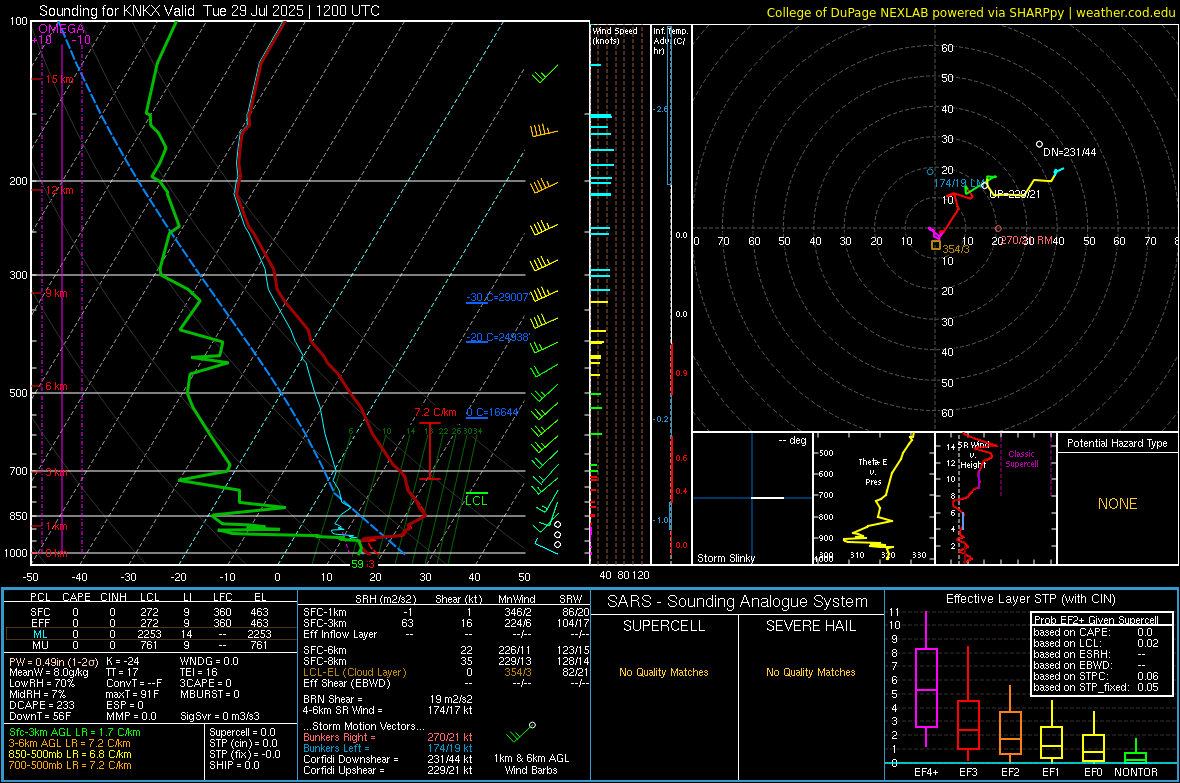Click the 'MidRH = 7%' value

tap(38, 694)
